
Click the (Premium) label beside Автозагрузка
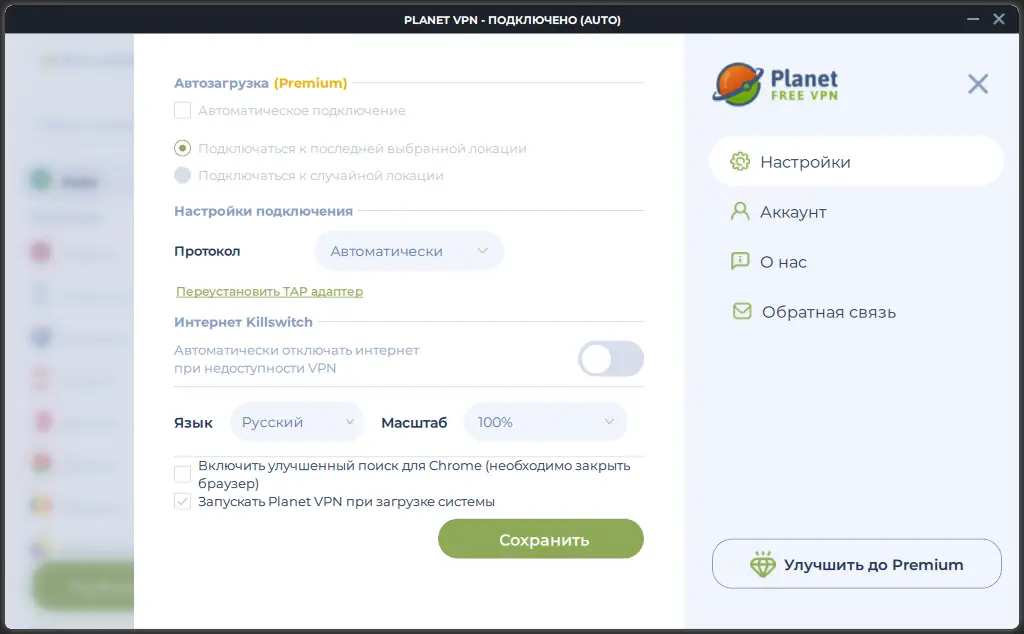click(310, 83)
